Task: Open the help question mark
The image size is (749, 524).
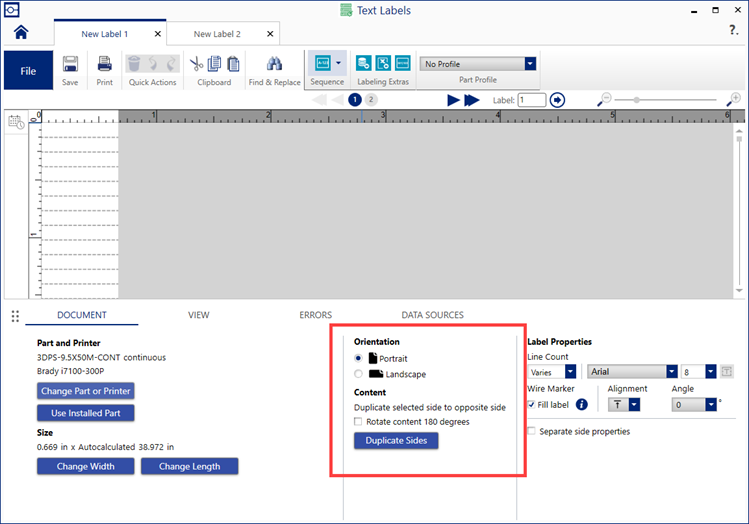Action: 734,31
